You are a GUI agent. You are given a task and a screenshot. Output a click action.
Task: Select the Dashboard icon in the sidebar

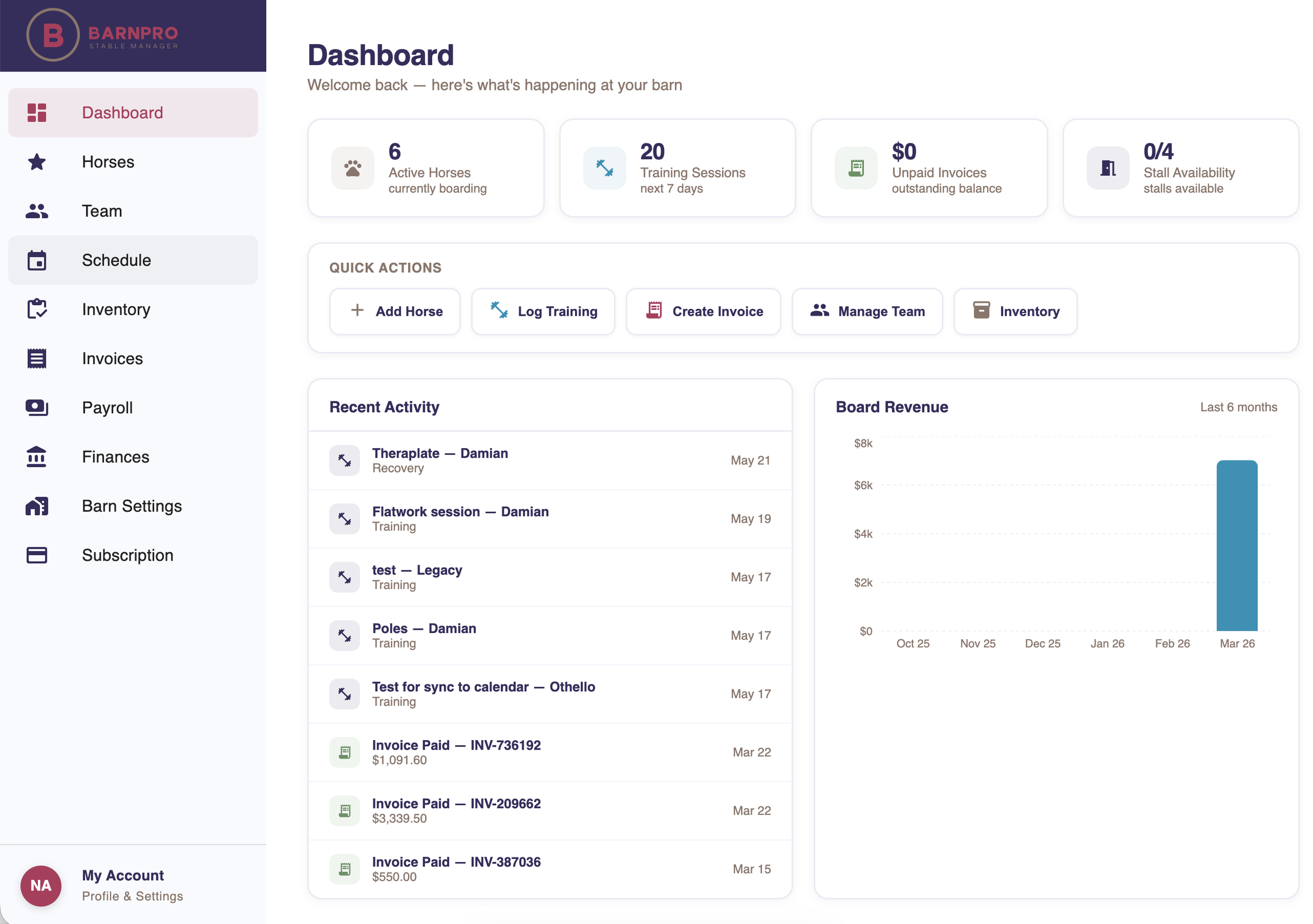point(37,113)
